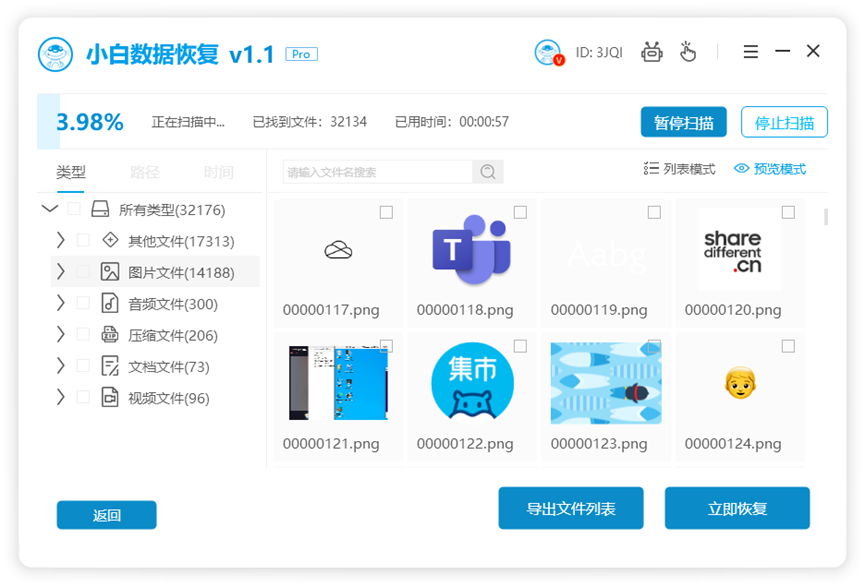Screen dimensions: 865x587
Task: Click the user avatar with V badge
Action: click(549, 52)
